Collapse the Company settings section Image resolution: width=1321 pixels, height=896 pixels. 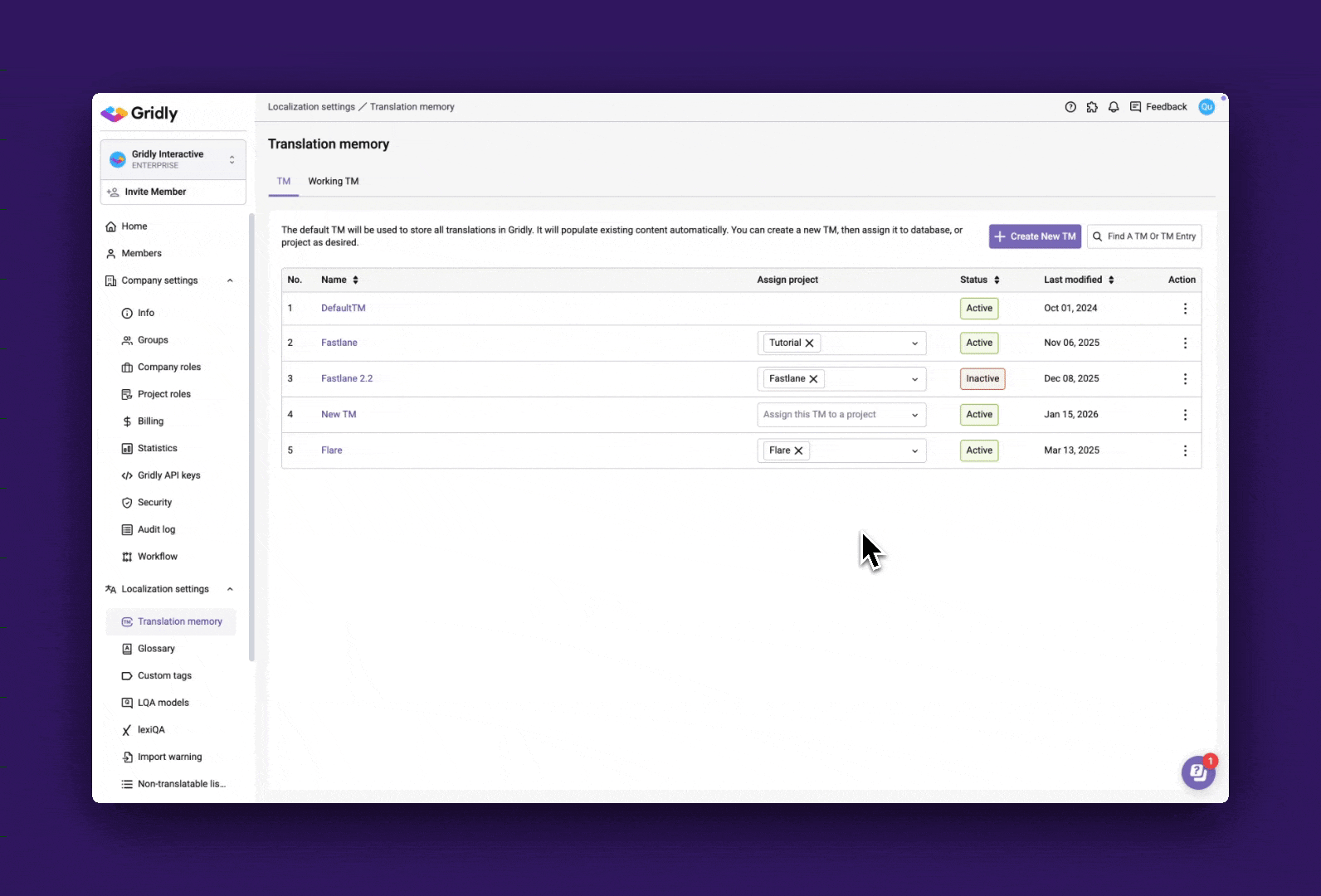tap(230, 281)
